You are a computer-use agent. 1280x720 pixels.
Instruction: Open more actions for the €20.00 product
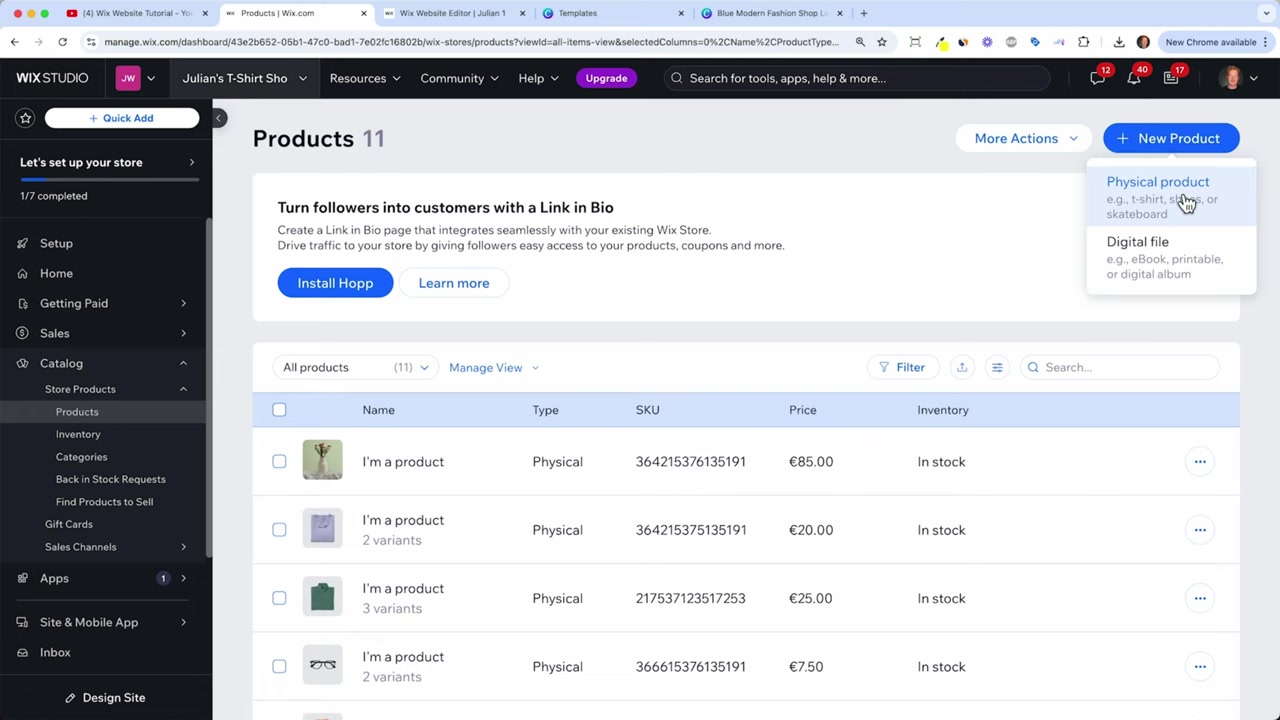point(1200,530)
